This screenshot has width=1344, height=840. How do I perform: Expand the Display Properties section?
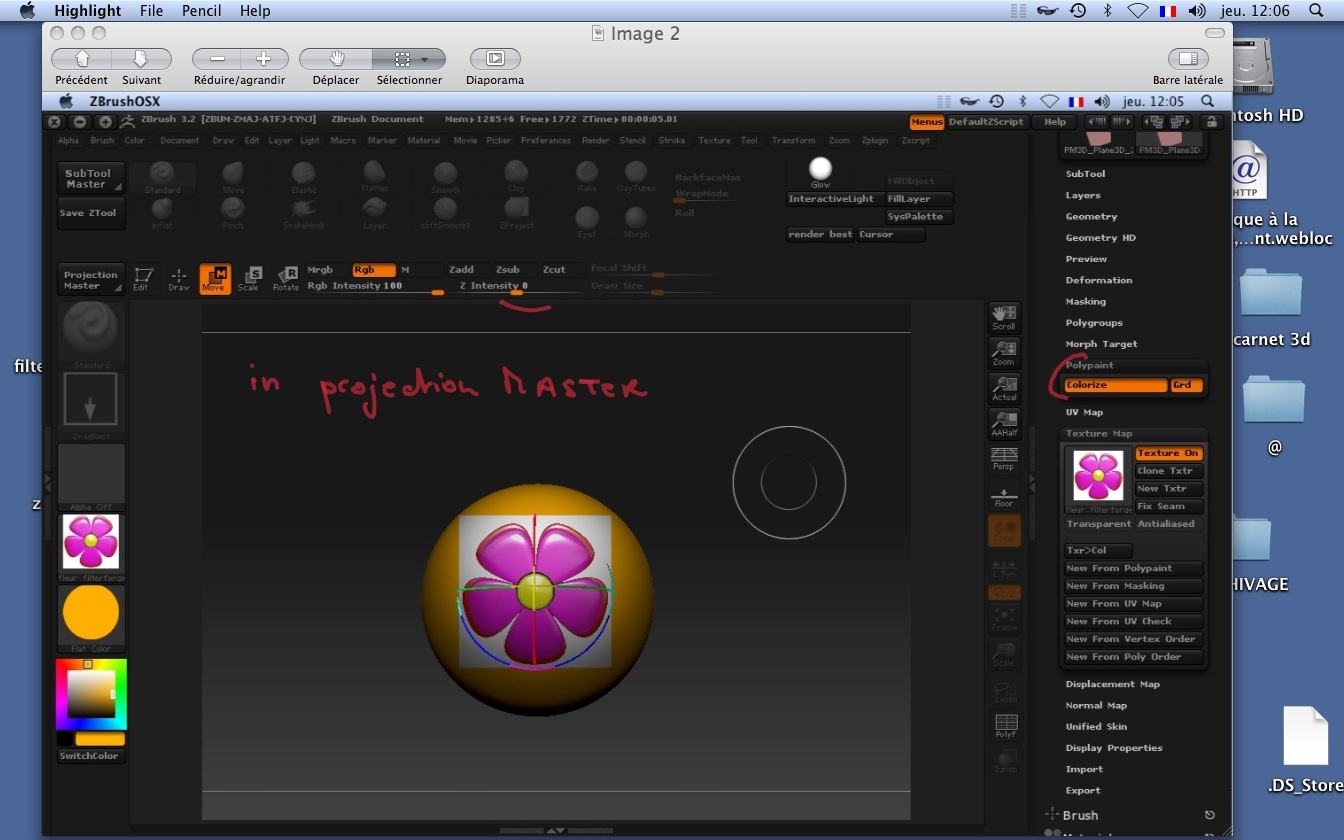1114,748
